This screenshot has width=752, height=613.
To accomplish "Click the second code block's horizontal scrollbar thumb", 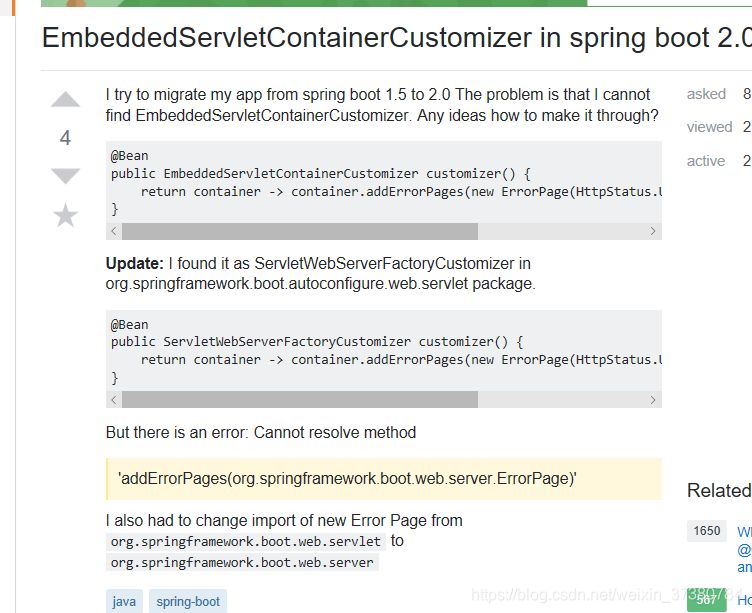I will point(300,400).
